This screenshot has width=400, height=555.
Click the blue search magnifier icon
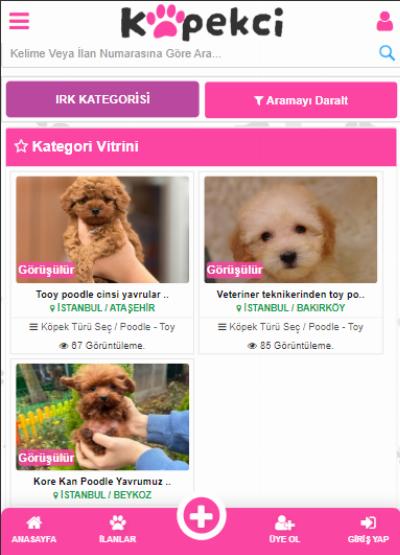(x=387, y=53)
